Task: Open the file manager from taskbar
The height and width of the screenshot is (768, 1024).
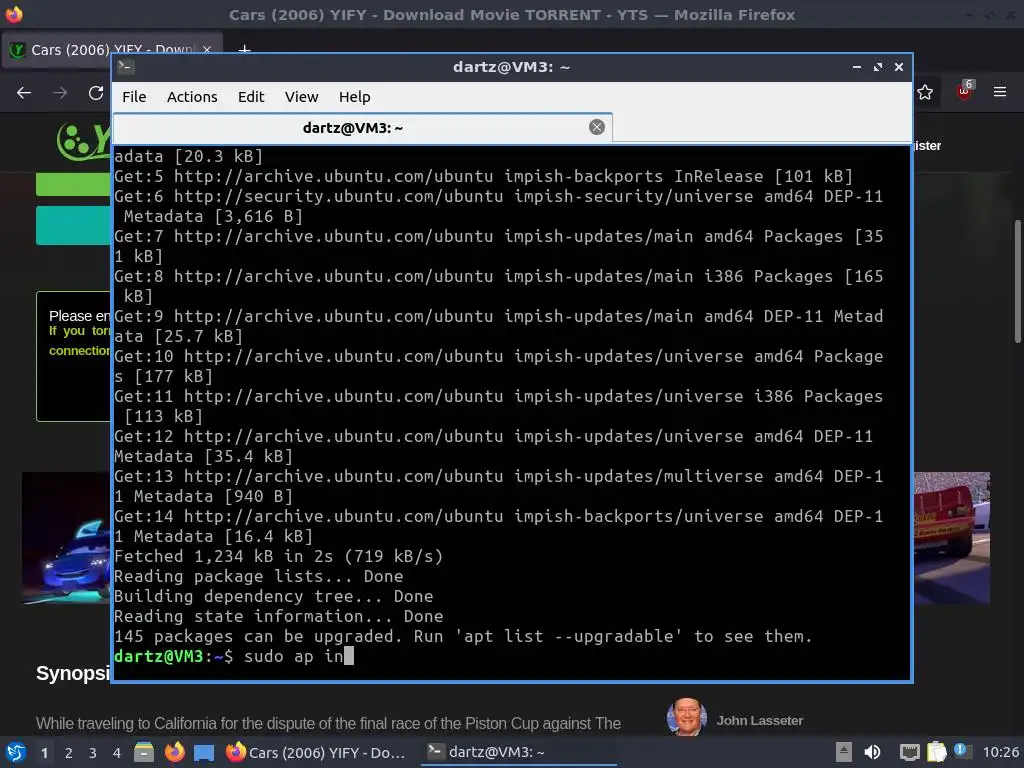Action: coord(144,752)
